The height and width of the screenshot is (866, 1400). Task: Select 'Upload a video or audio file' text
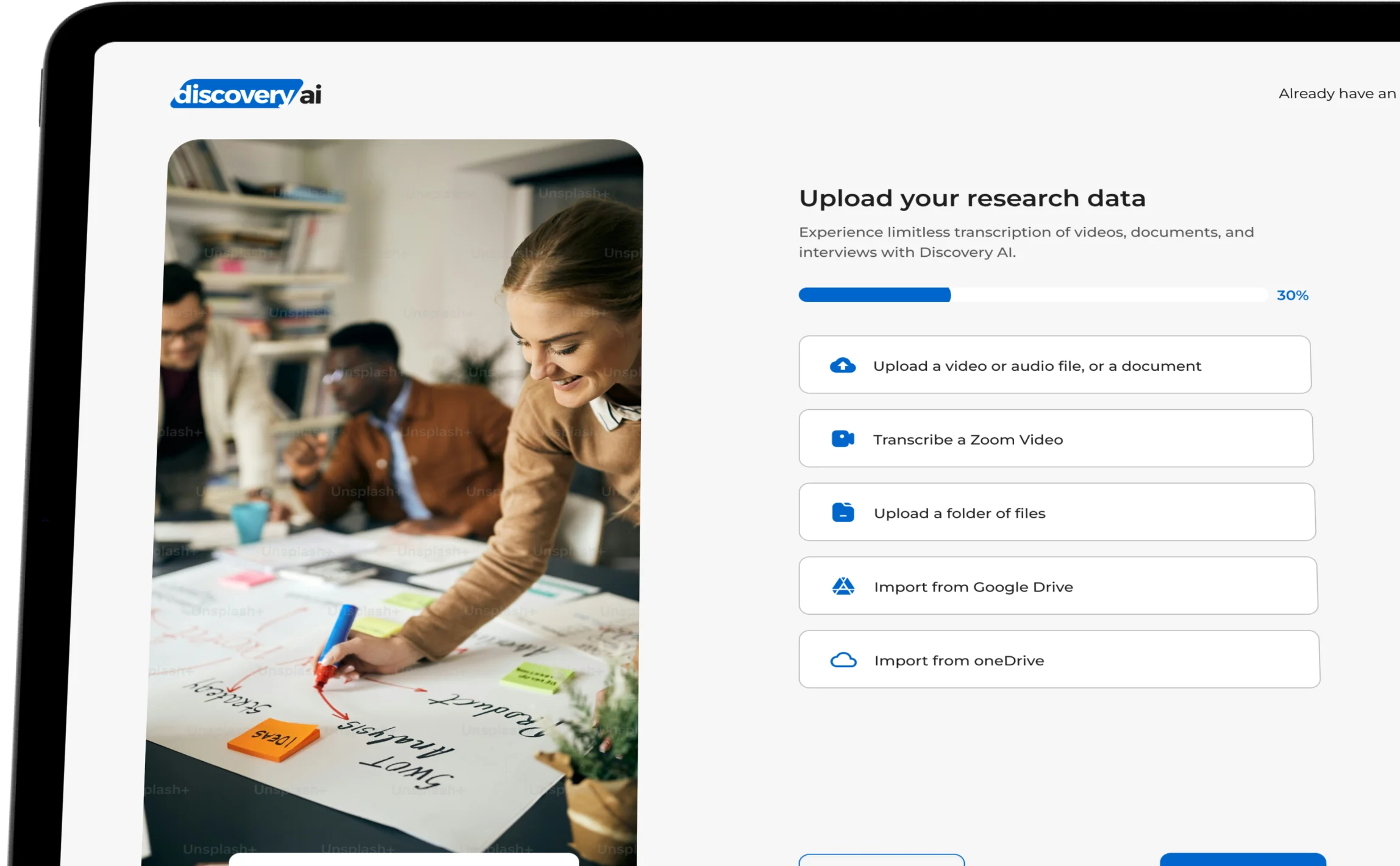pyautogui.click(x=1037, y=366)
